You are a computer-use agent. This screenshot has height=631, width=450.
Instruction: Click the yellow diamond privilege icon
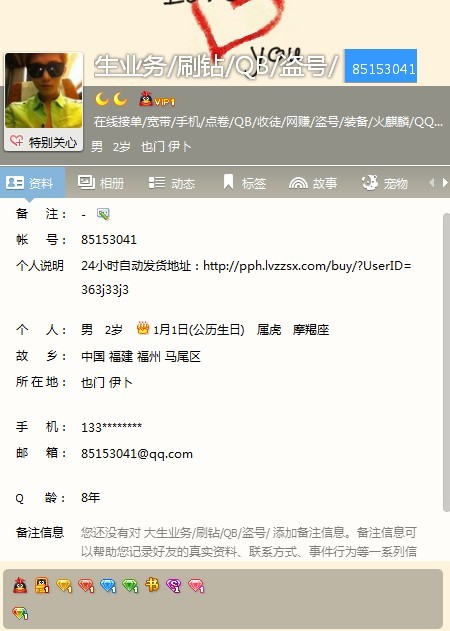[64, 586]
